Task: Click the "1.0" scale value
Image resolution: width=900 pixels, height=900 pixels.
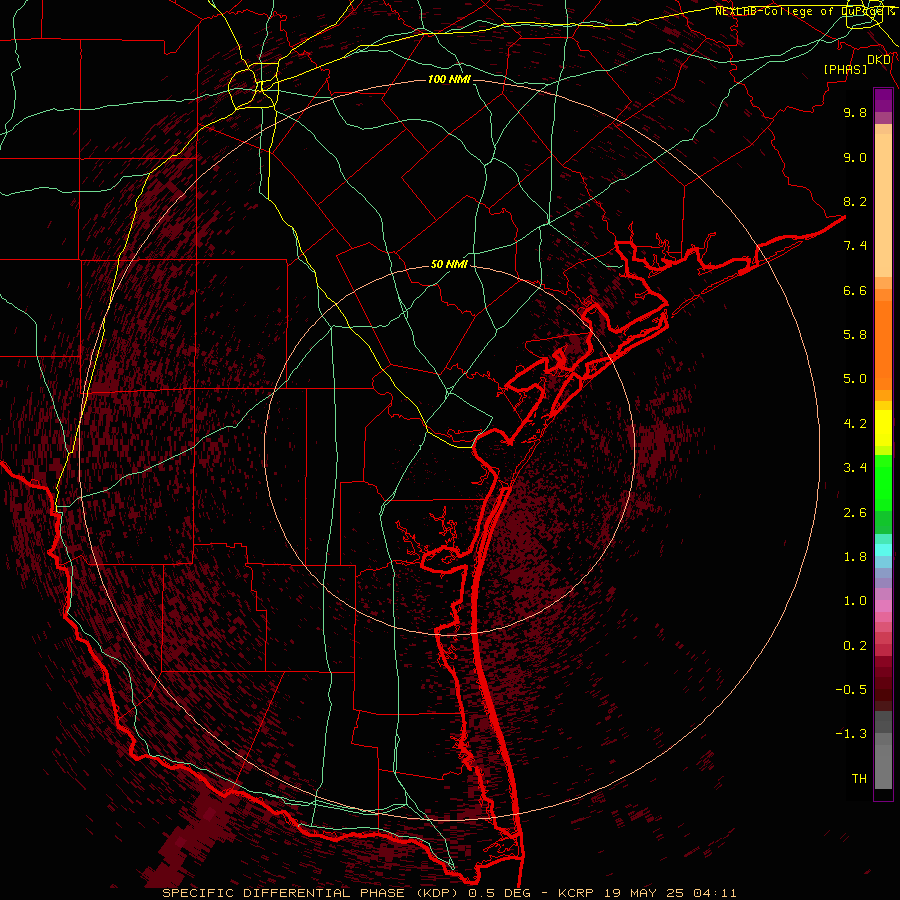Action: click(855, 601)
